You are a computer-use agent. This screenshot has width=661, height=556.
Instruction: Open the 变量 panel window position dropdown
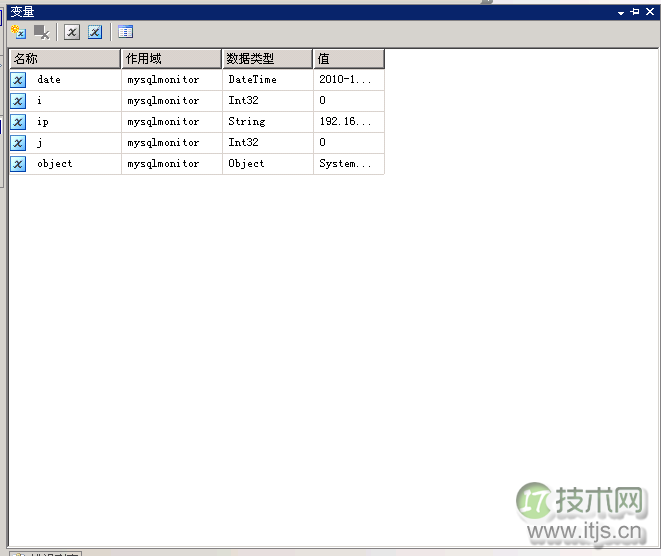pos(621,13)
